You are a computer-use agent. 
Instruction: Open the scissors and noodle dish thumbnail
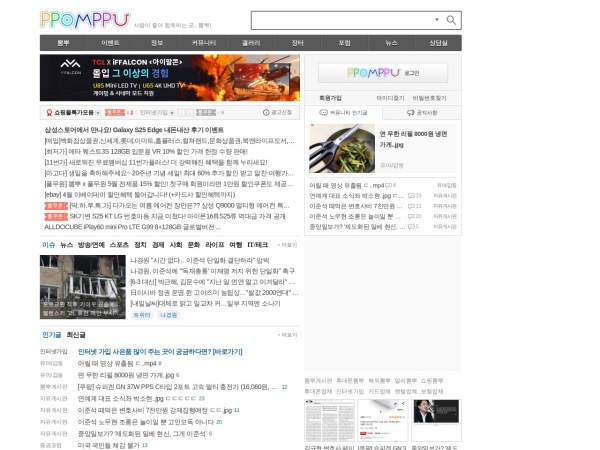pyautogui.click(x=342, y=148)
